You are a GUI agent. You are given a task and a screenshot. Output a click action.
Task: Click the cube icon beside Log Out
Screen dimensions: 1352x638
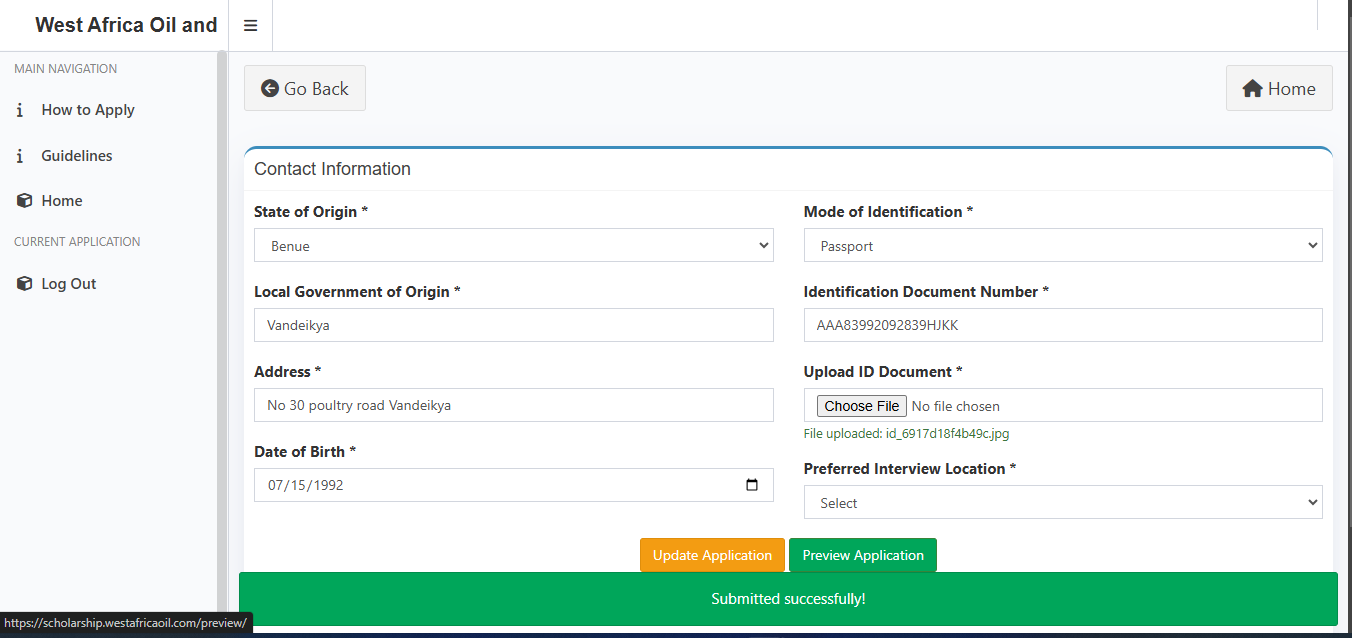(25, 284)
